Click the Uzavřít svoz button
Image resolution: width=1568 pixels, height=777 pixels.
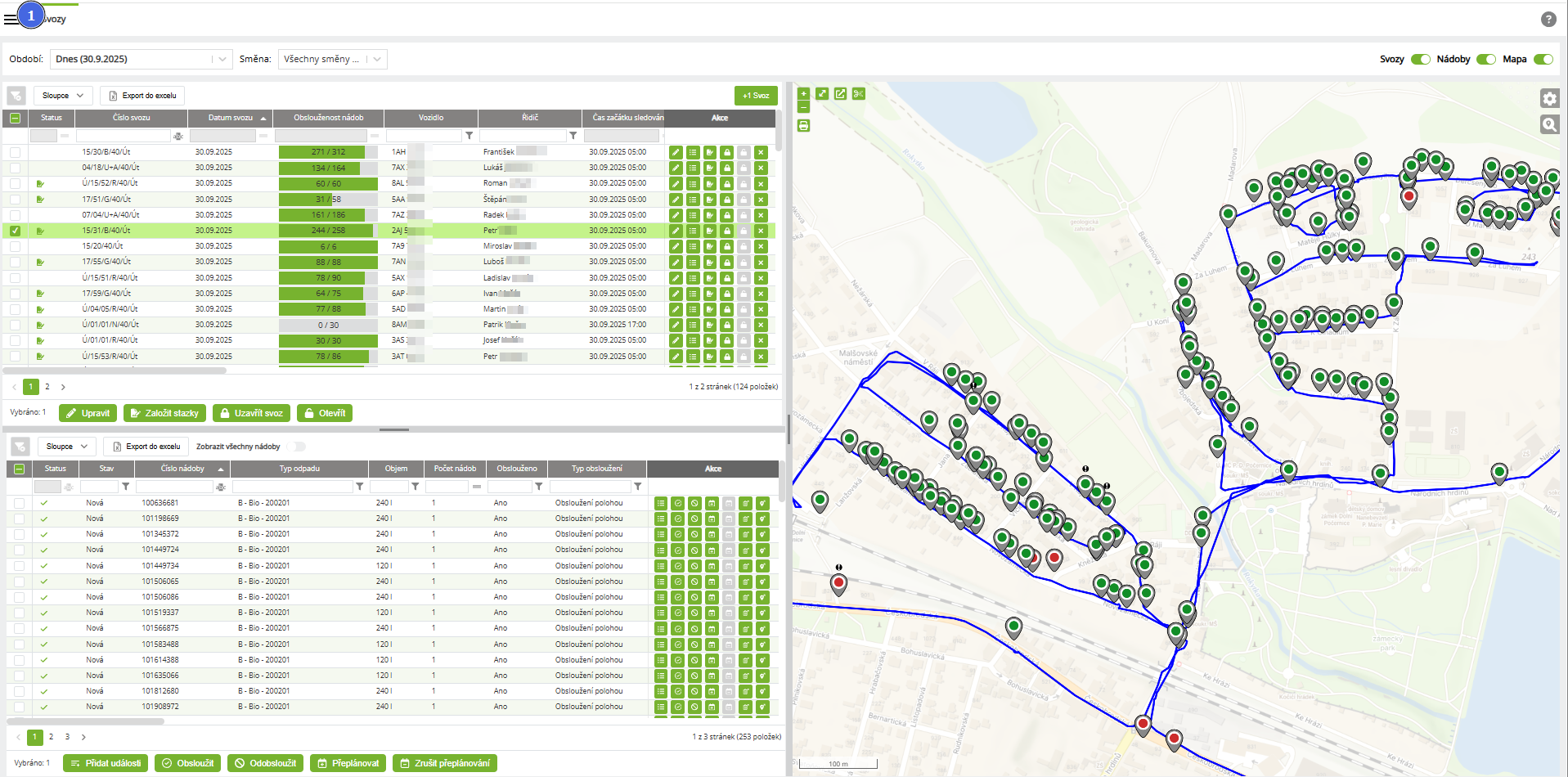[251, 413]
